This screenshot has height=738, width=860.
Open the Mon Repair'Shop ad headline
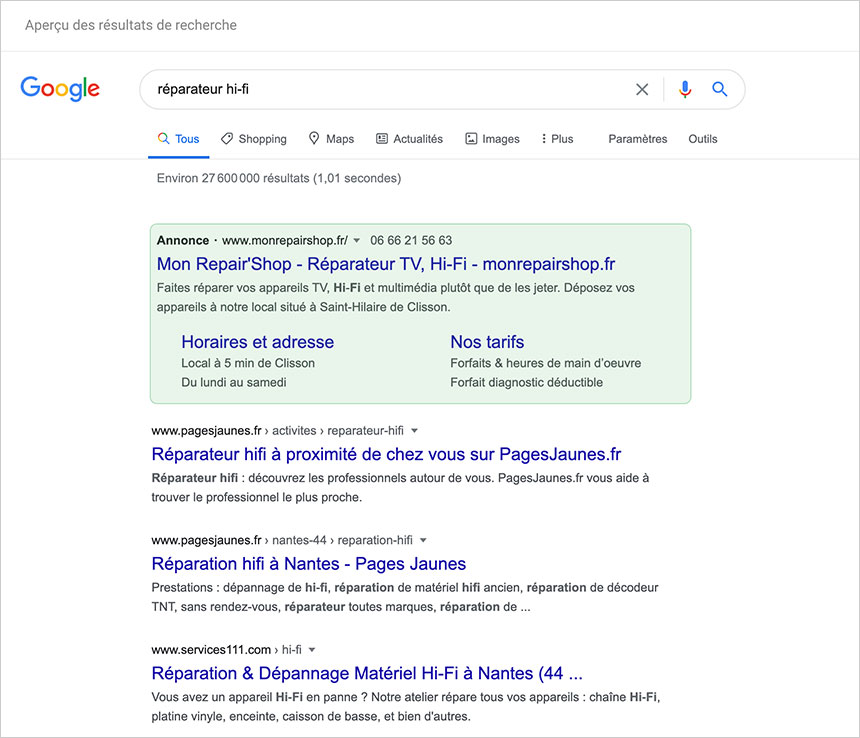385,264
